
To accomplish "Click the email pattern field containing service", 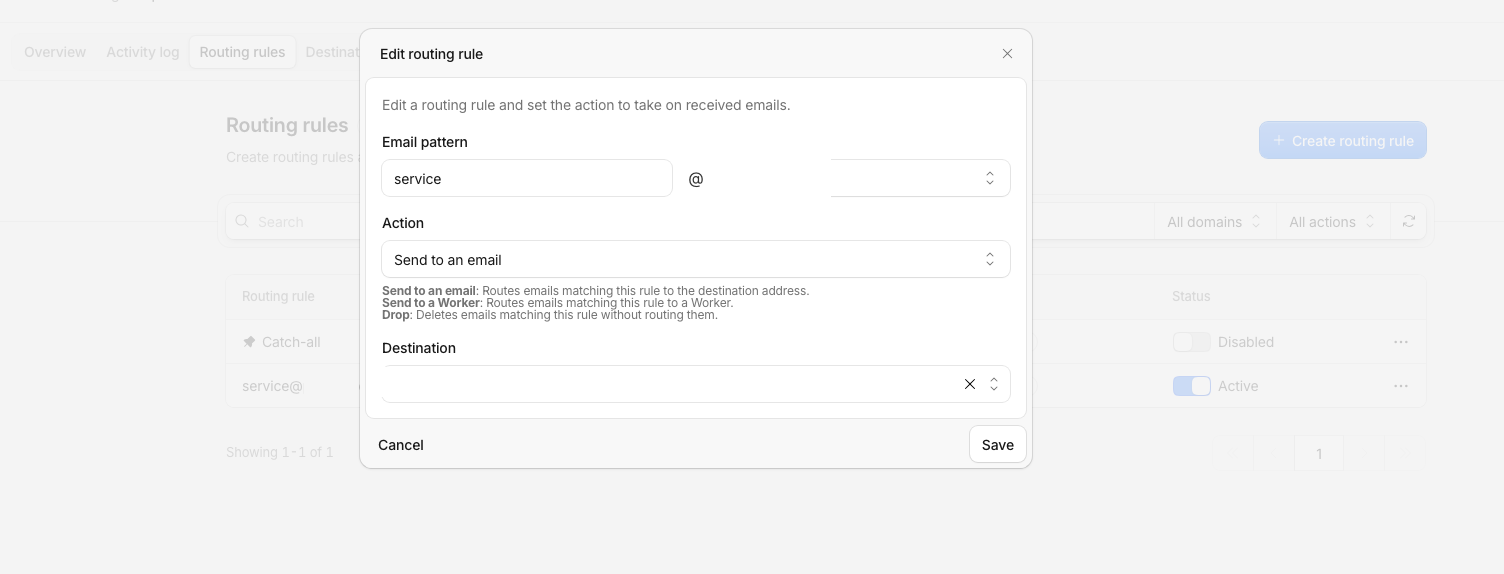I will point(527,179).
